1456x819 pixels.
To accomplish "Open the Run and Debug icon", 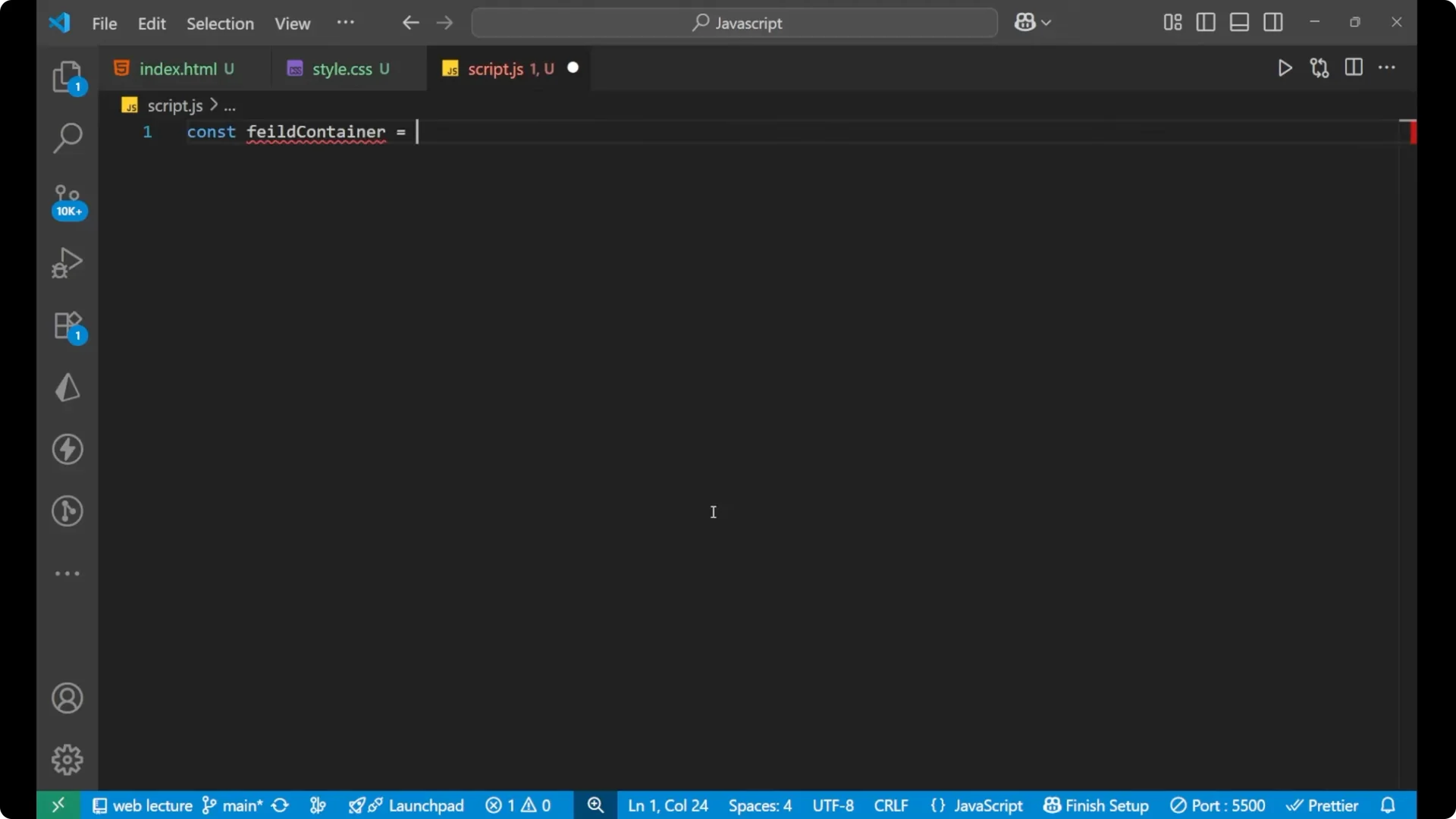I will click(x=66, y=262).
